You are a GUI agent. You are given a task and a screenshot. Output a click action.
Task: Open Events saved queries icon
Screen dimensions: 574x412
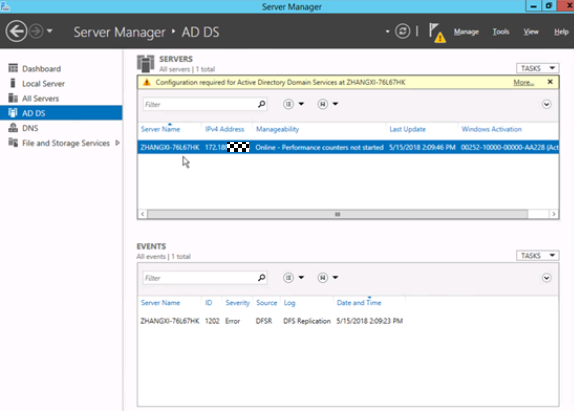pyautogui.click(x=323, y=278)
